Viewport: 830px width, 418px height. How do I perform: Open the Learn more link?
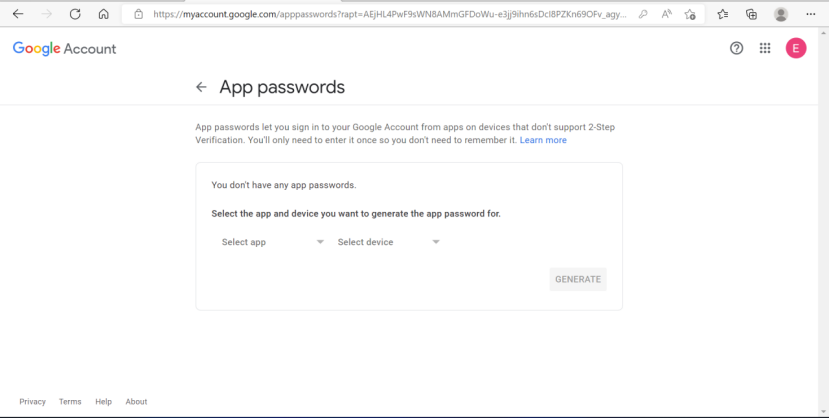coord(543,140)
